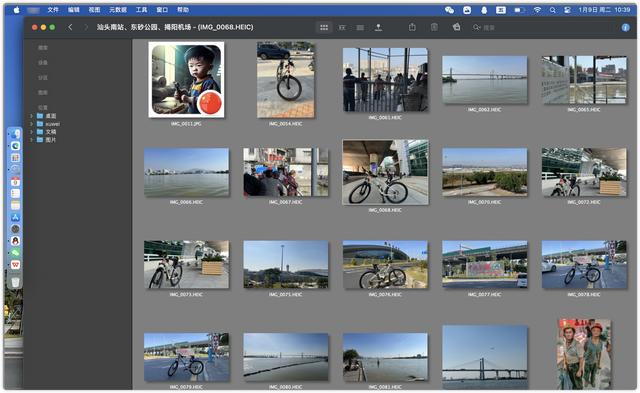Viewport: 640px width, 393px height.
Task: Select the IMG_0066.HEIC waterfront thumbnail
Action: pos(186,172)
